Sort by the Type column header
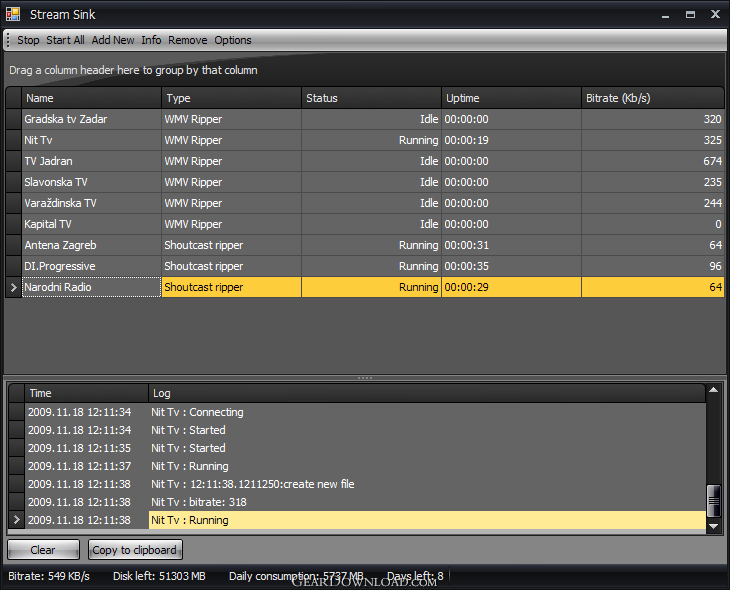Screen dimensions: 730x590 (231, 98)
